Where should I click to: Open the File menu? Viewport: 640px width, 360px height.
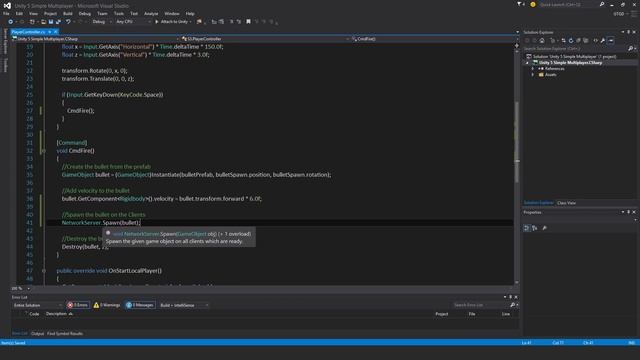[x=6, y=13]
